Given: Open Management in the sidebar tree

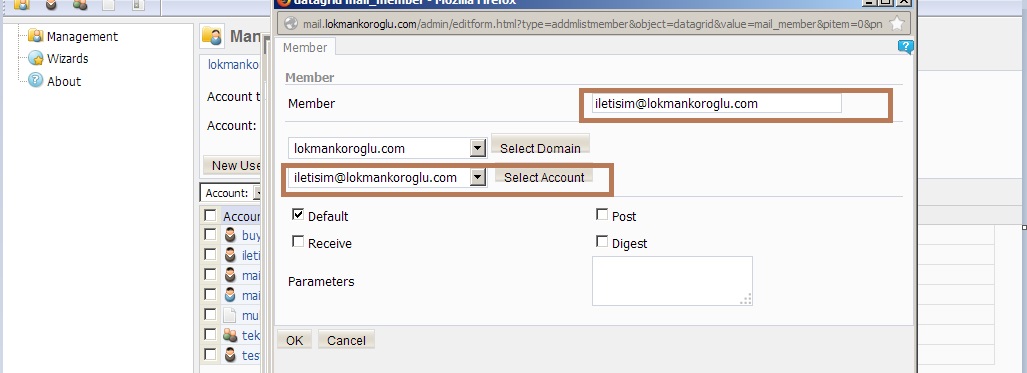Looking at the screenshot, I should click(x=82, y=37).
